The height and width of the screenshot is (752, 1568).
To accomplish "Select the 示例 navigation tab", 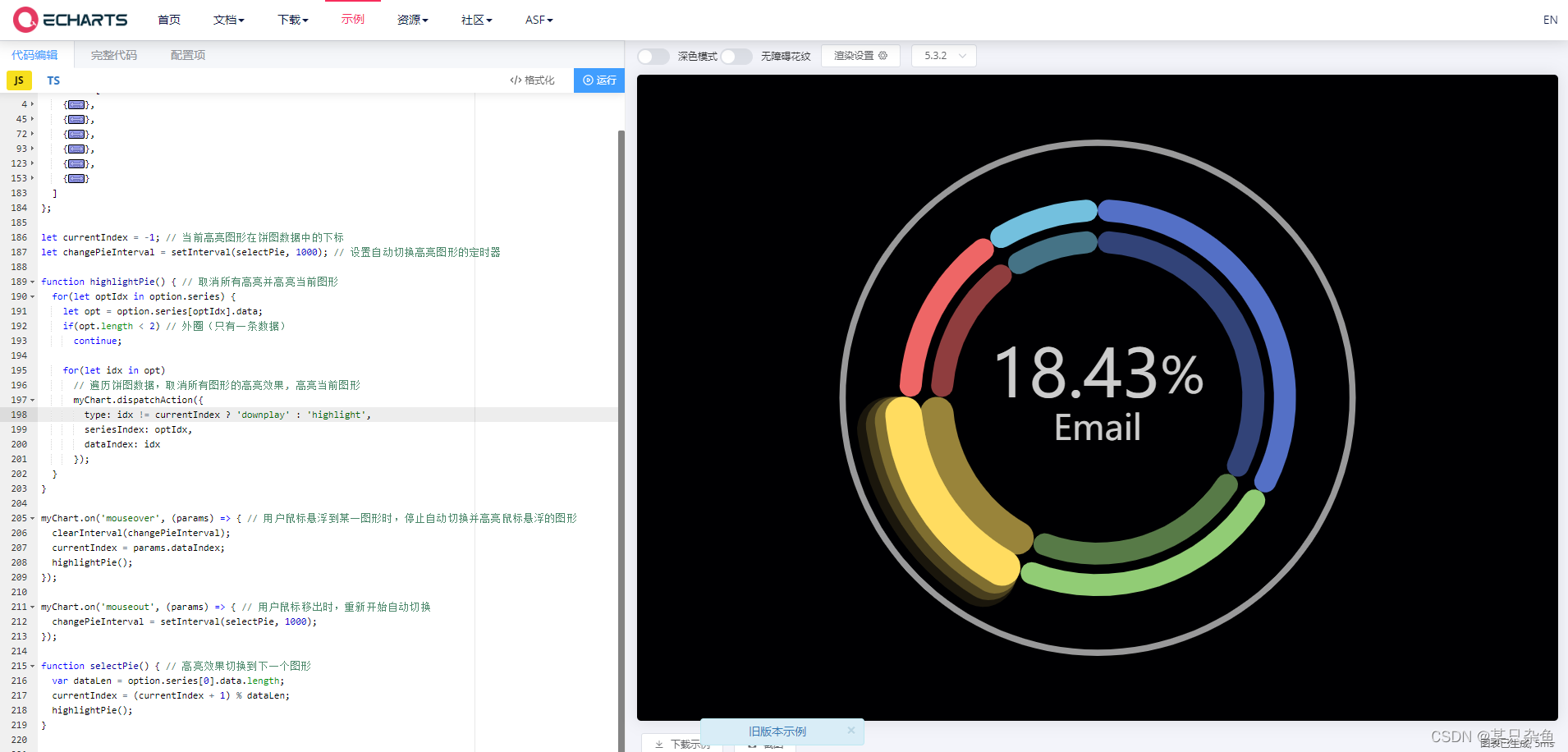I will pyautogui.click(x=353, y=20).
